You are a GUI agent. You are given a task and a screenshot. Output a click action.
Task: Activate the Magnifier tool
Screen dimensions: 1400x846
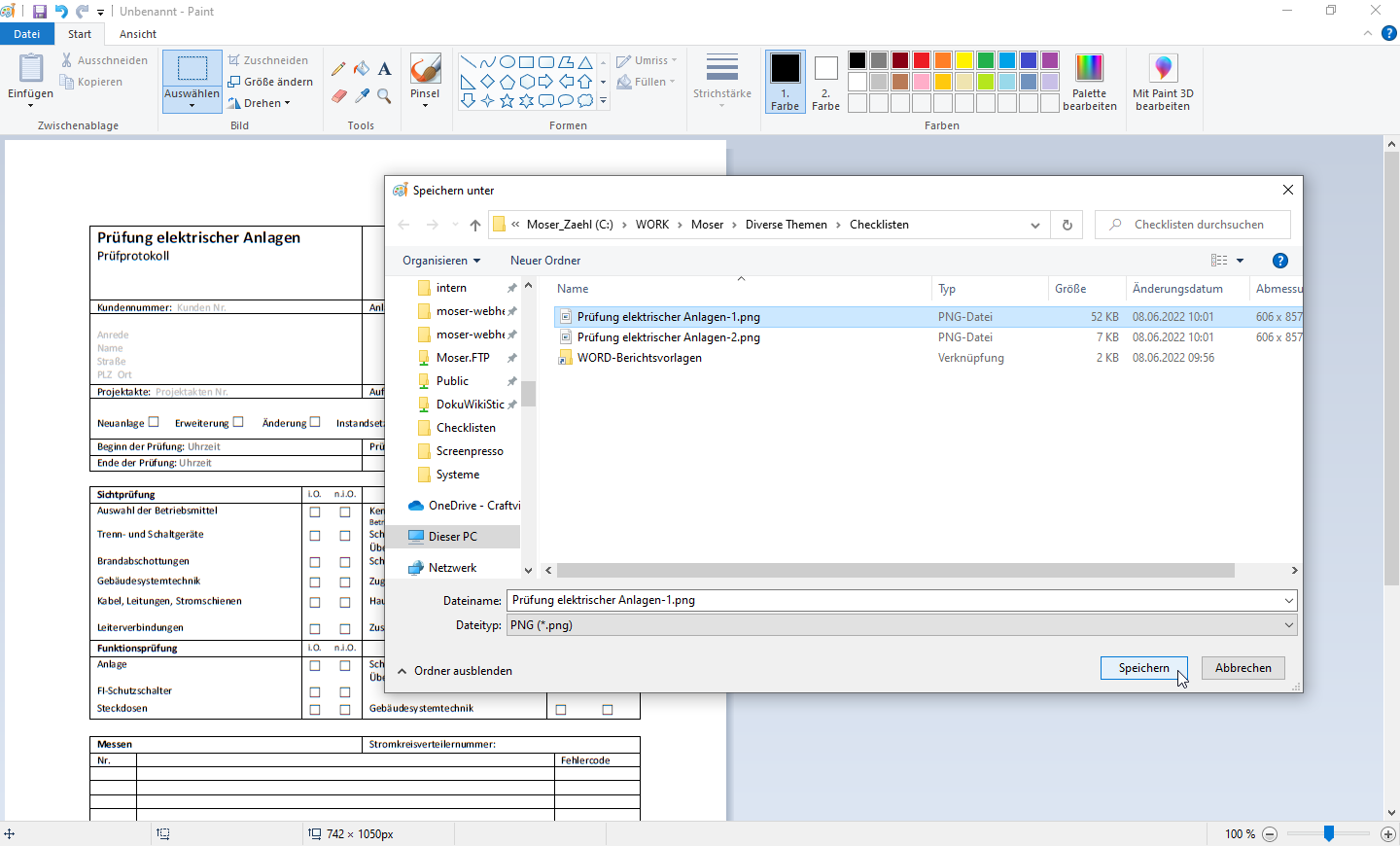pyautogui.click(x=385, y=96)
